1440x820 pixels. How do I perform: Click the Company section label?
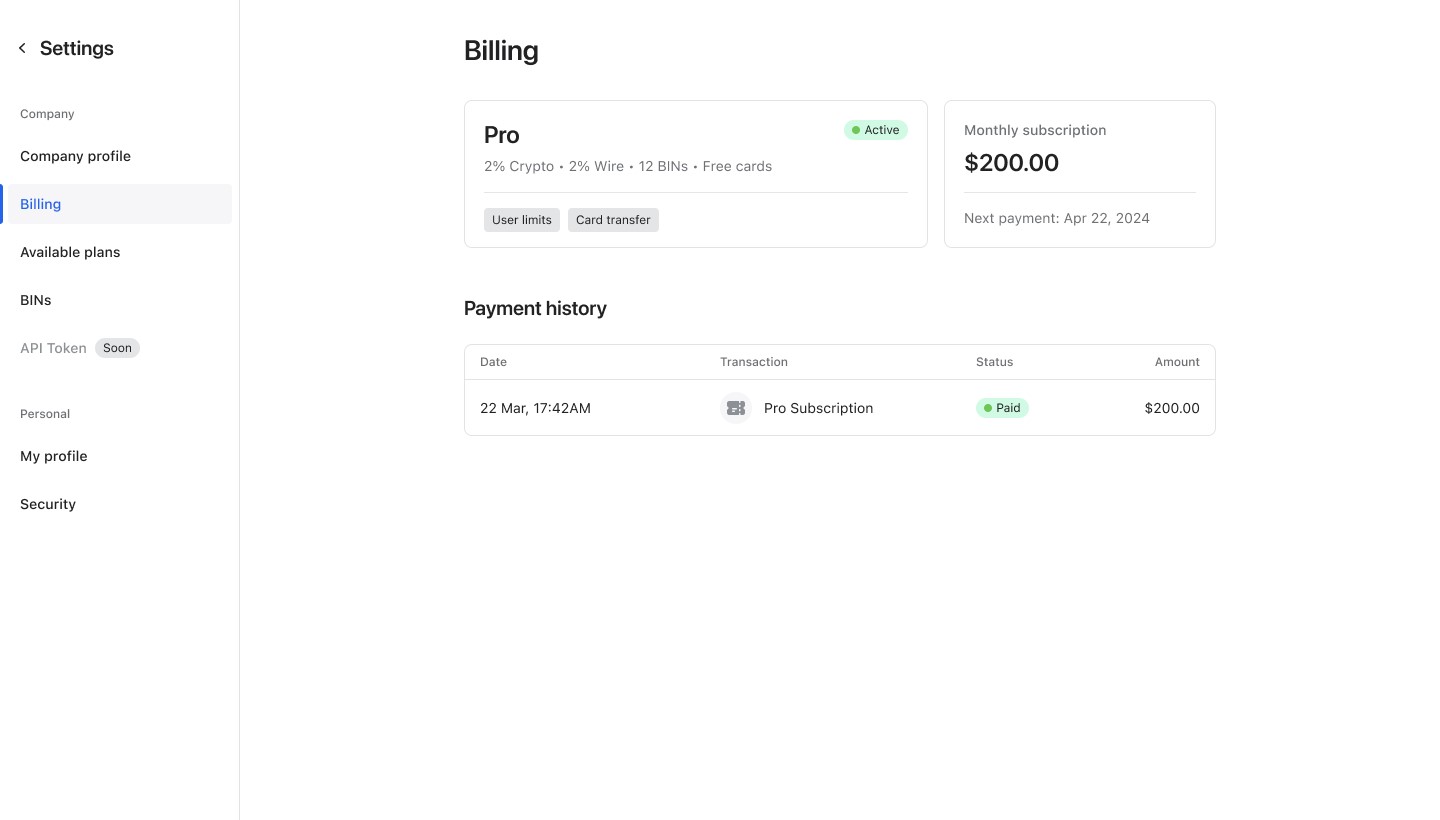(x=47, y=114)
